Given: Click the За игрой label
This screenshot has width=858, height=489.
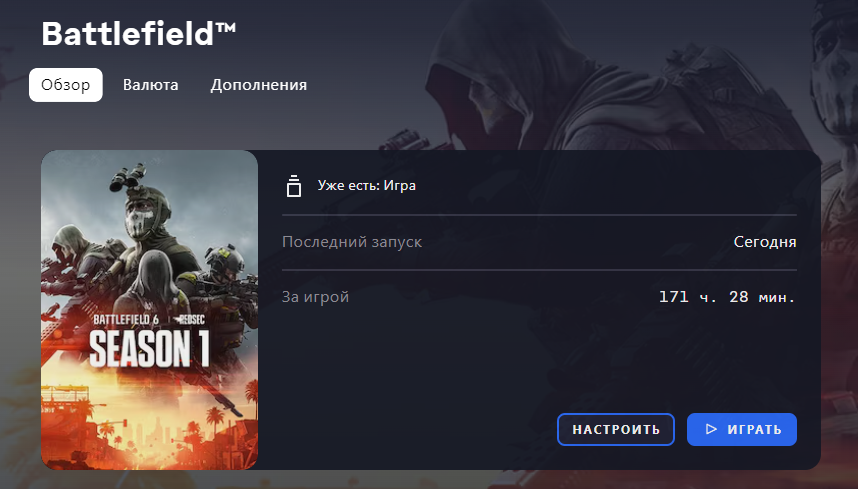Looking at the screenshot, I should click(x=315, y=297).
